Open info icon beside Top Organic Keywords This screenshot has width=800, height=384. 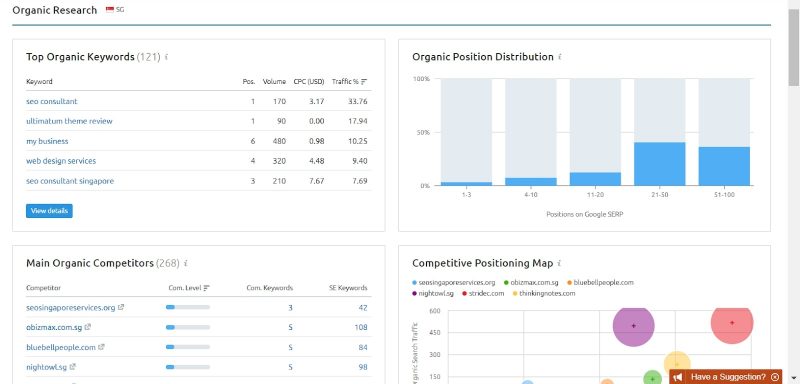pos(167,57)
